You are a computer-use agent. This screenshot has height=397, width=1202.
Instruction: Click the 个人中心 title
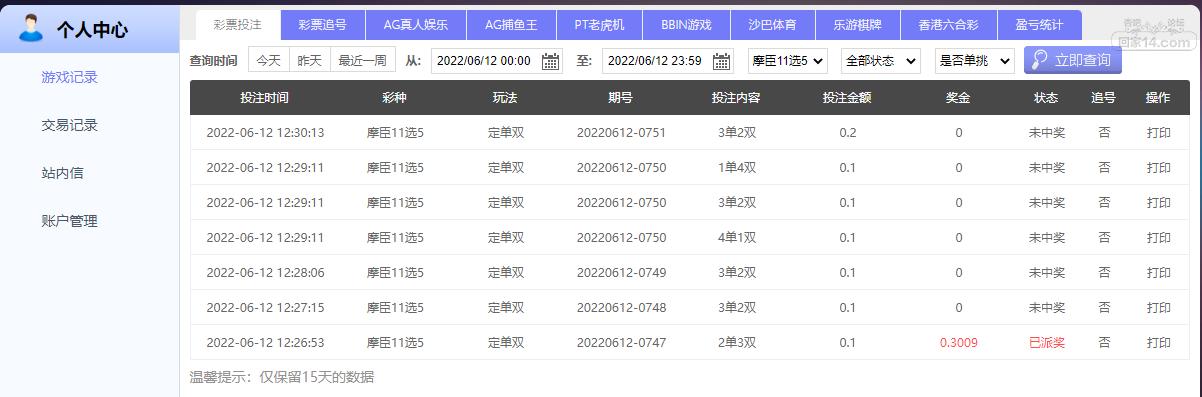coord(92,29)
